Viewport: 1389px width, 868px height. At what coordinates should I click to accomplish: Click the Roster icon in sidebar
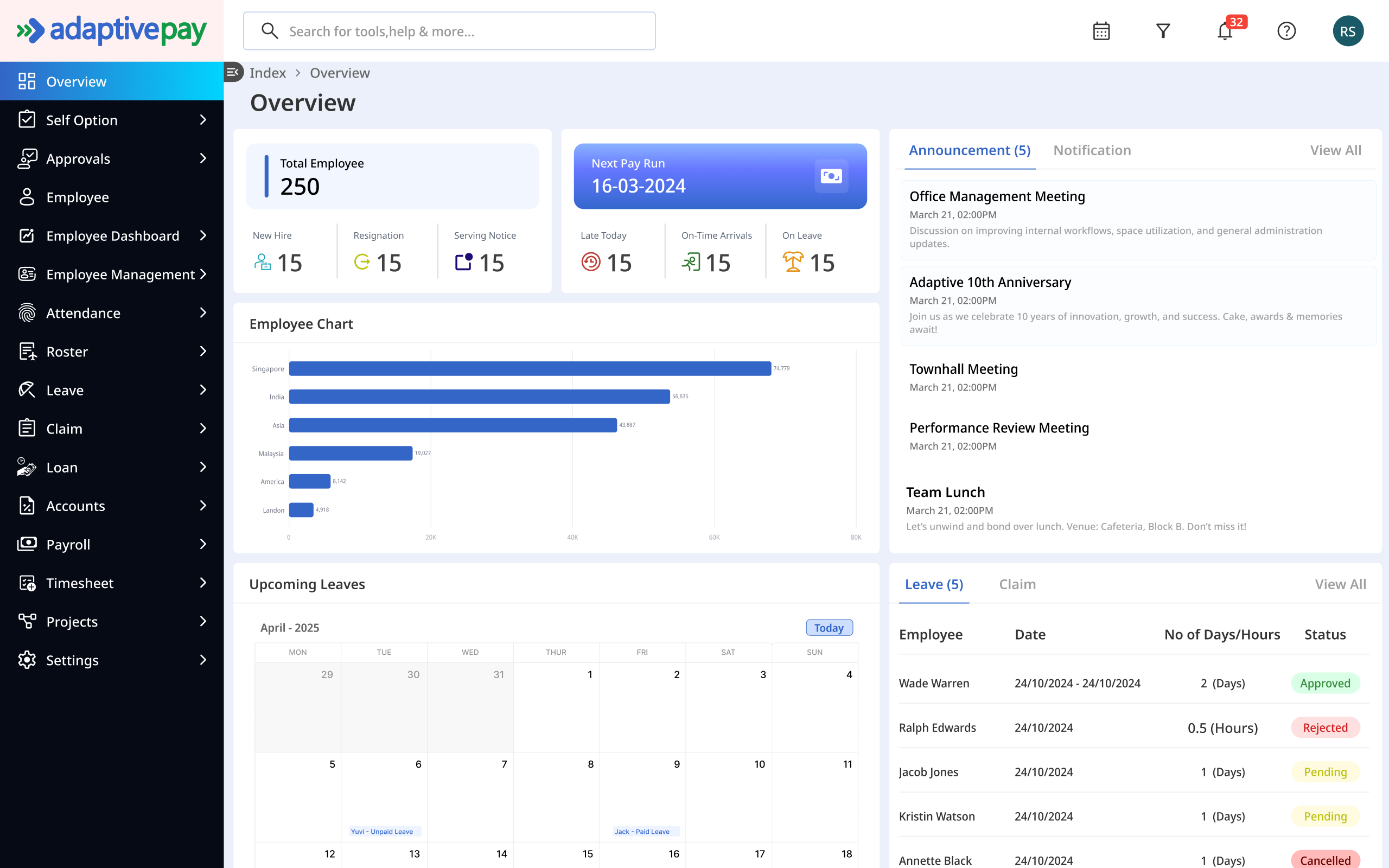28,352
